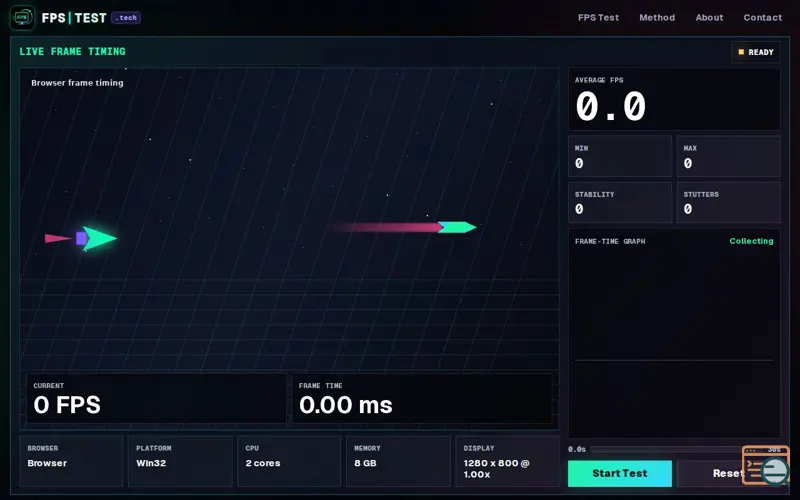The image size is (800, 500).
Task: Click the STUTTERS stat card
Action: (729, 203)
